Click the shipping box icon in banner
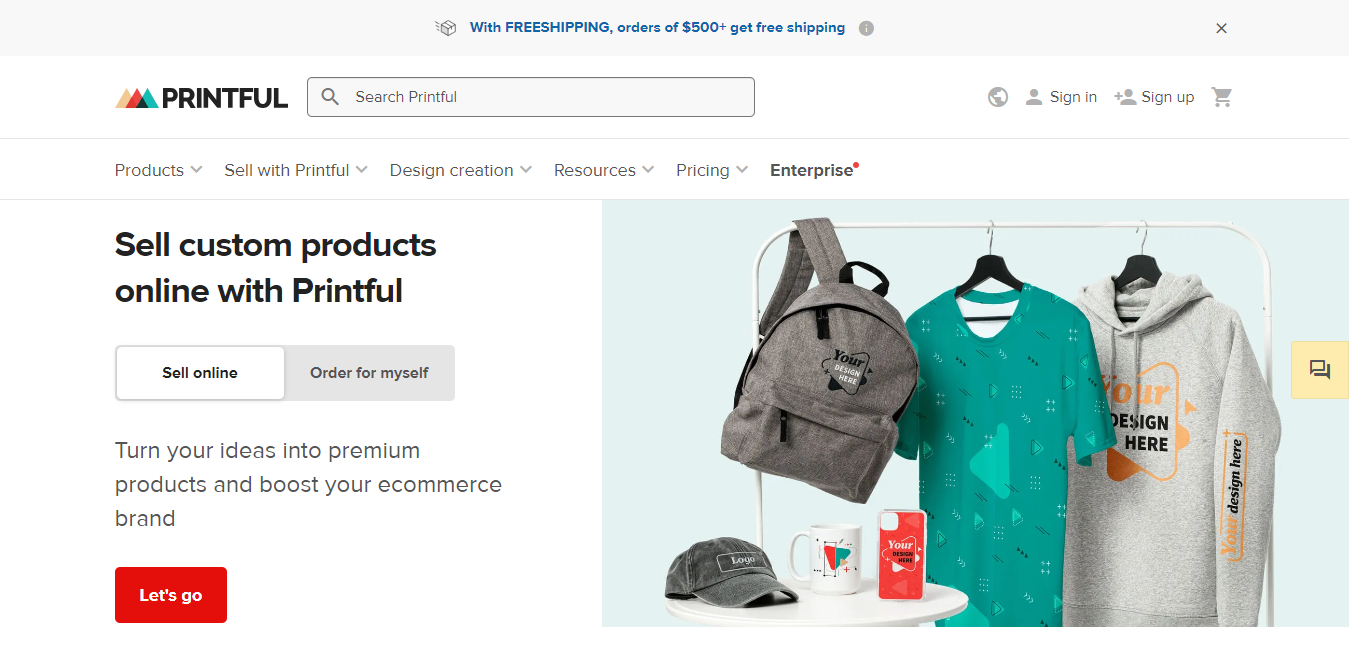The image size is (1349, 649). [x=446, y=28]
